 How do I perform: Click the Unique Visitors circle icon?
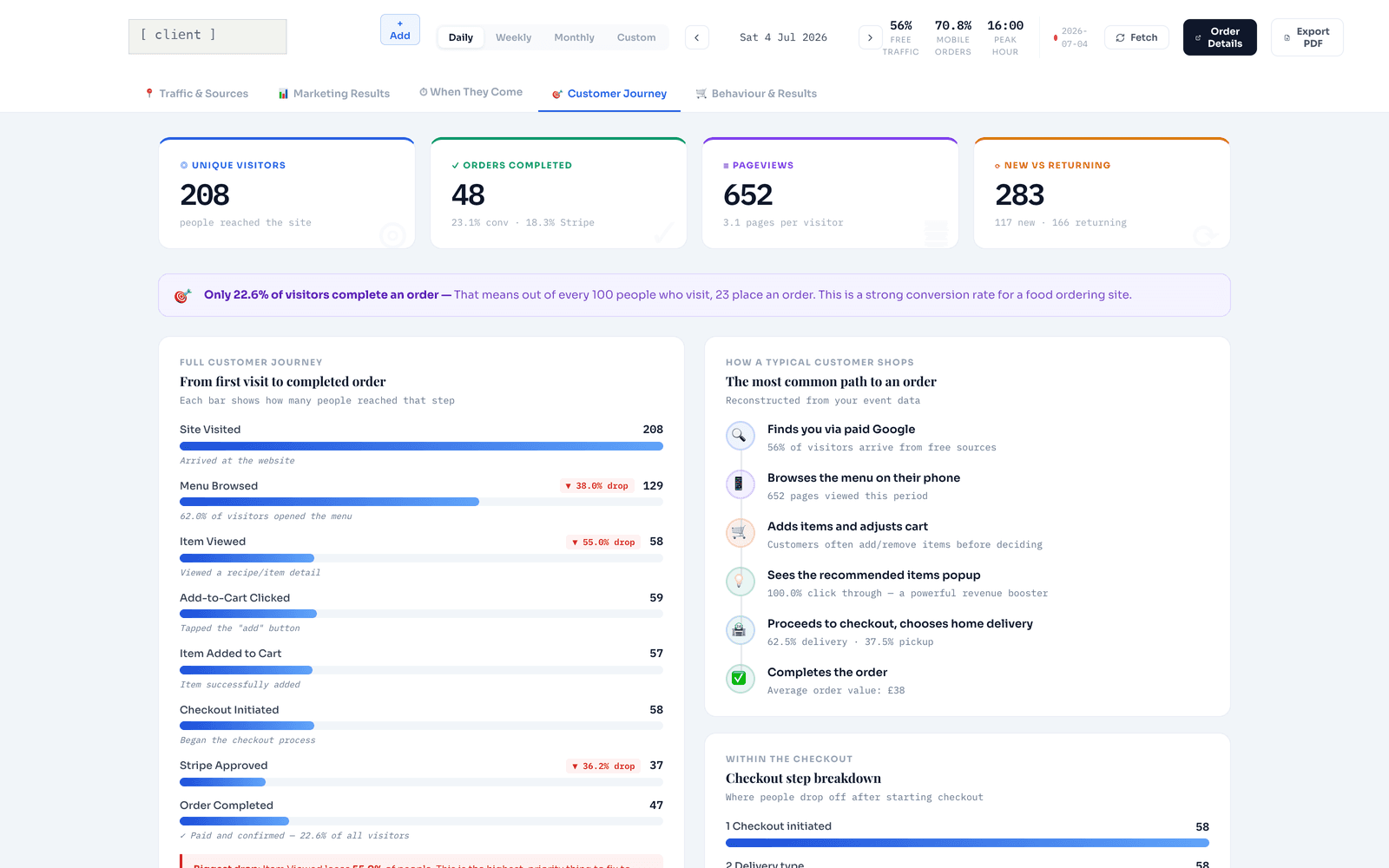click(184, 165)
